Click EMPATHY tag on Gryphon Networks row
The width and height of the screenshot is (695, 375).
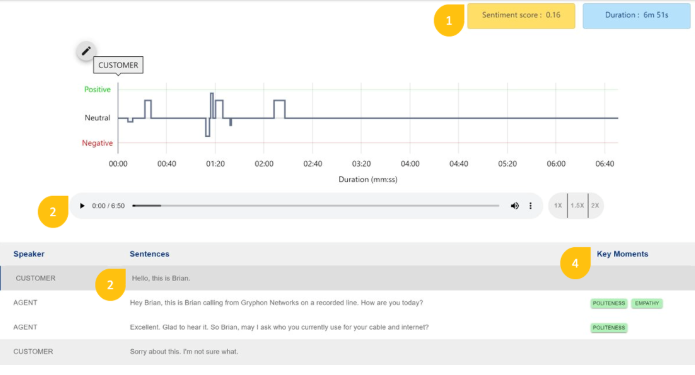647,303
